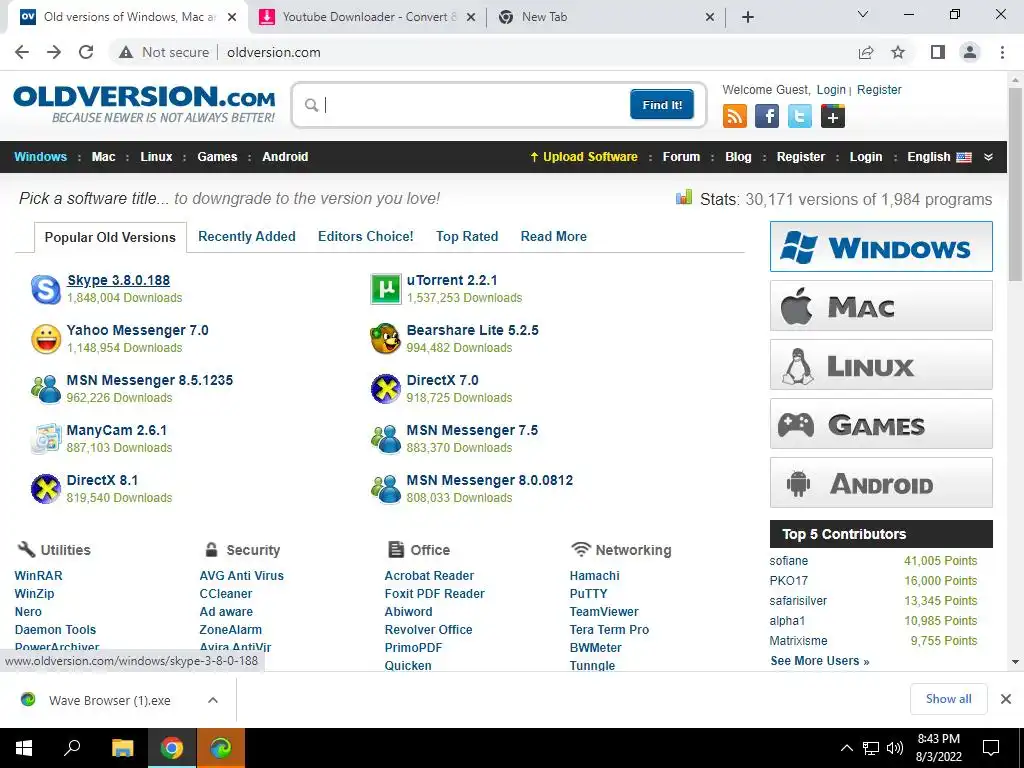Viewport: 1024px width, 768px height.
Task: Open TeamViewer link under Networking
Action: [x=604, y=611]
